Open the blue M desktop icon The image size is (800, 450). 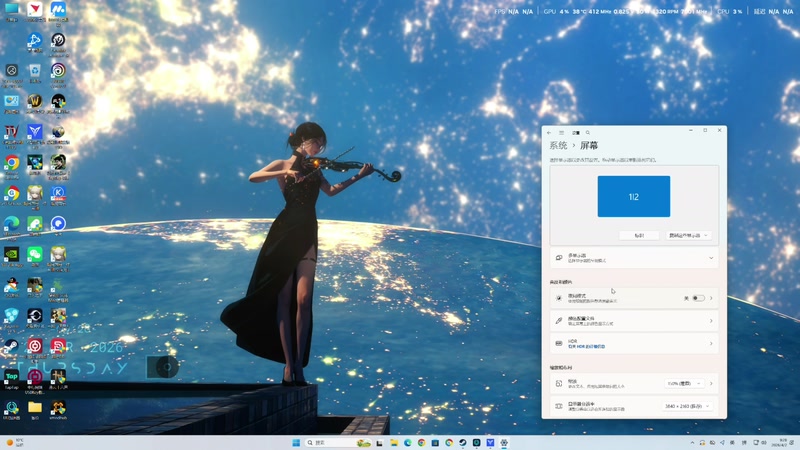click(58, 9)
